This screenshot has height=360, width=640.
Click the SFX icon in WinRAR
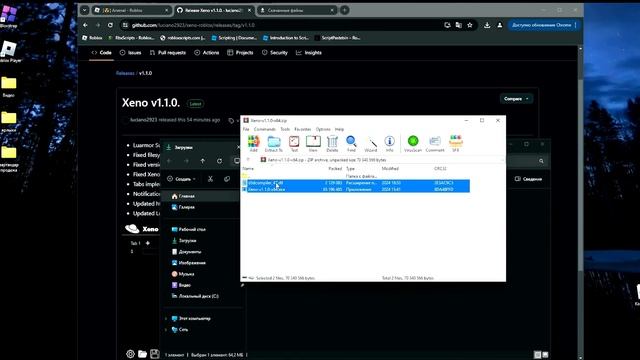click(456, 143)
